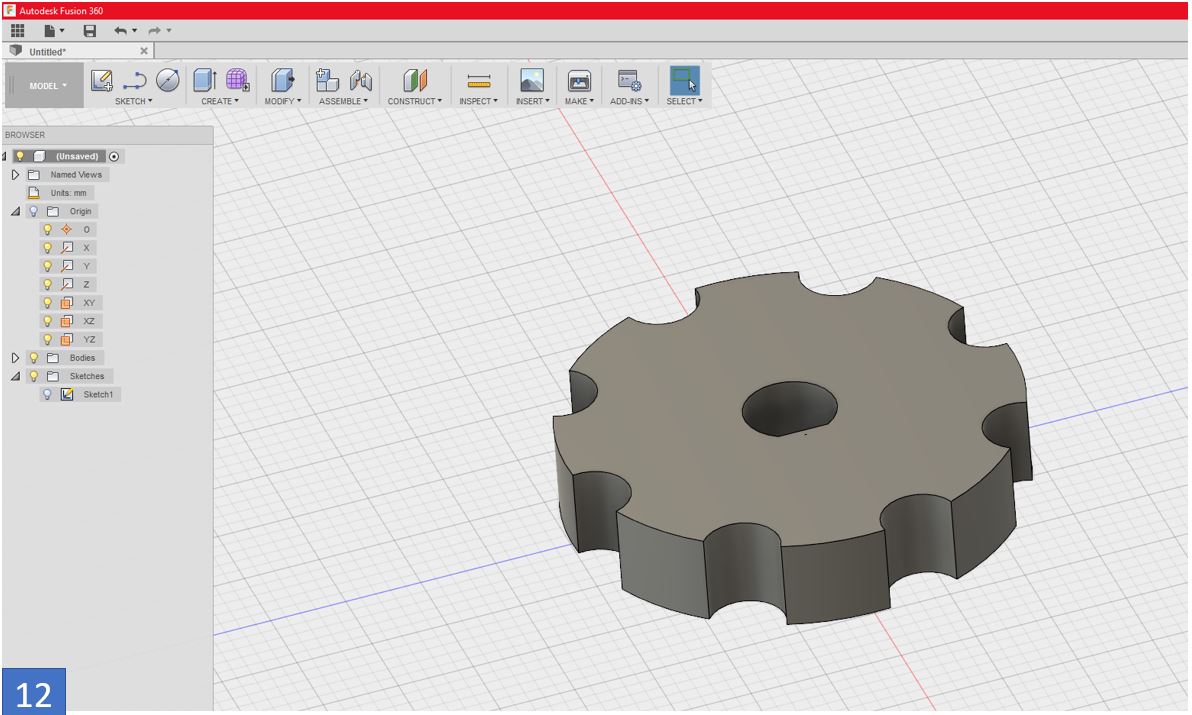
Task: Click the 3D Print make icon
Action: click(x=579, y=81)
